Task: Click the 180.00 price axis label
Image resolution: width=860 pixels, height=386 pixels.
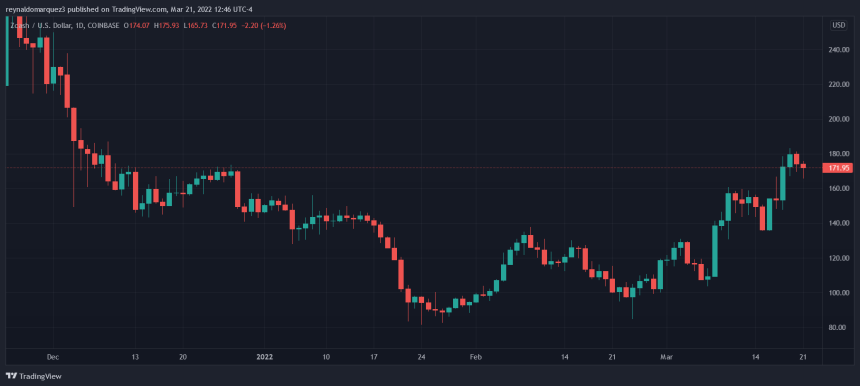Action: (x=840, y=154)
